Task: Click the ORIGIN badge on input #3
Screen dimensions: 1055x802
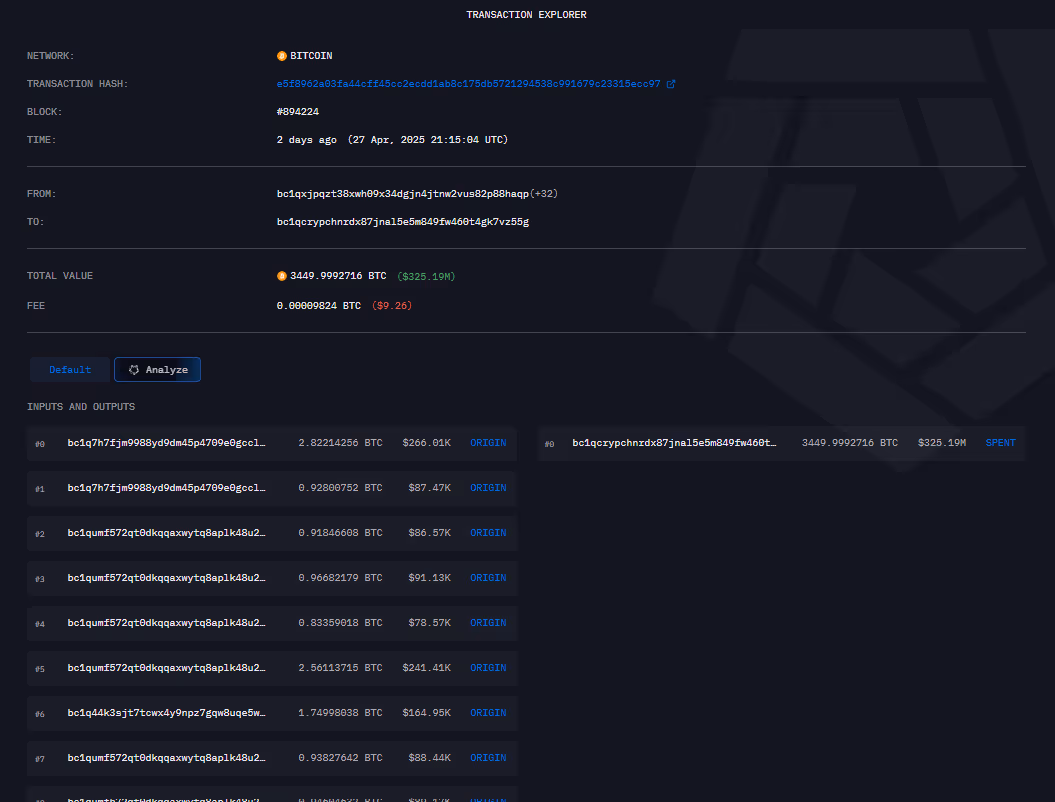Action: [x=487, y=577]
